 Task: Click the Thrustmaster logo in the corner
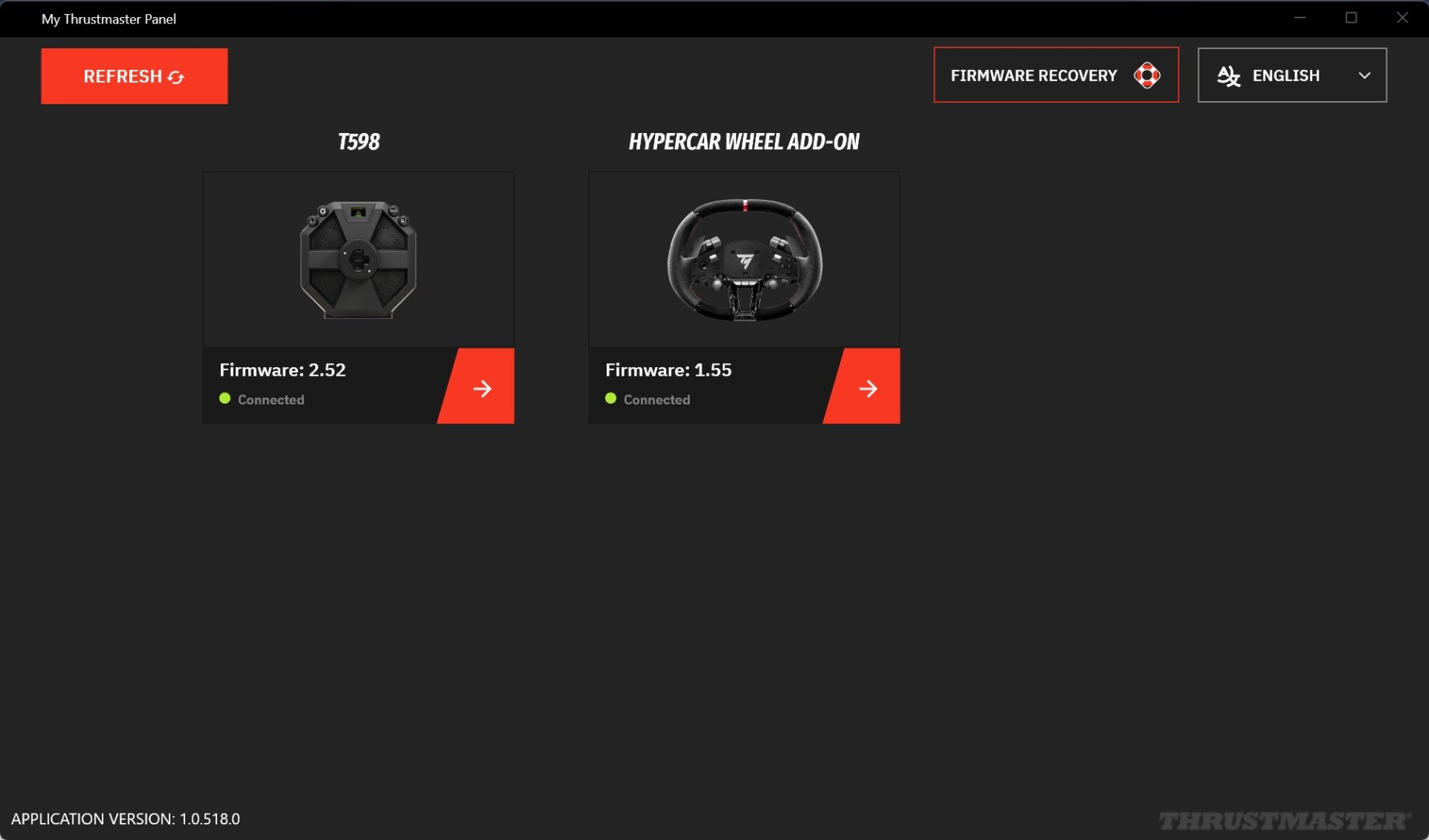(1284, 821)
